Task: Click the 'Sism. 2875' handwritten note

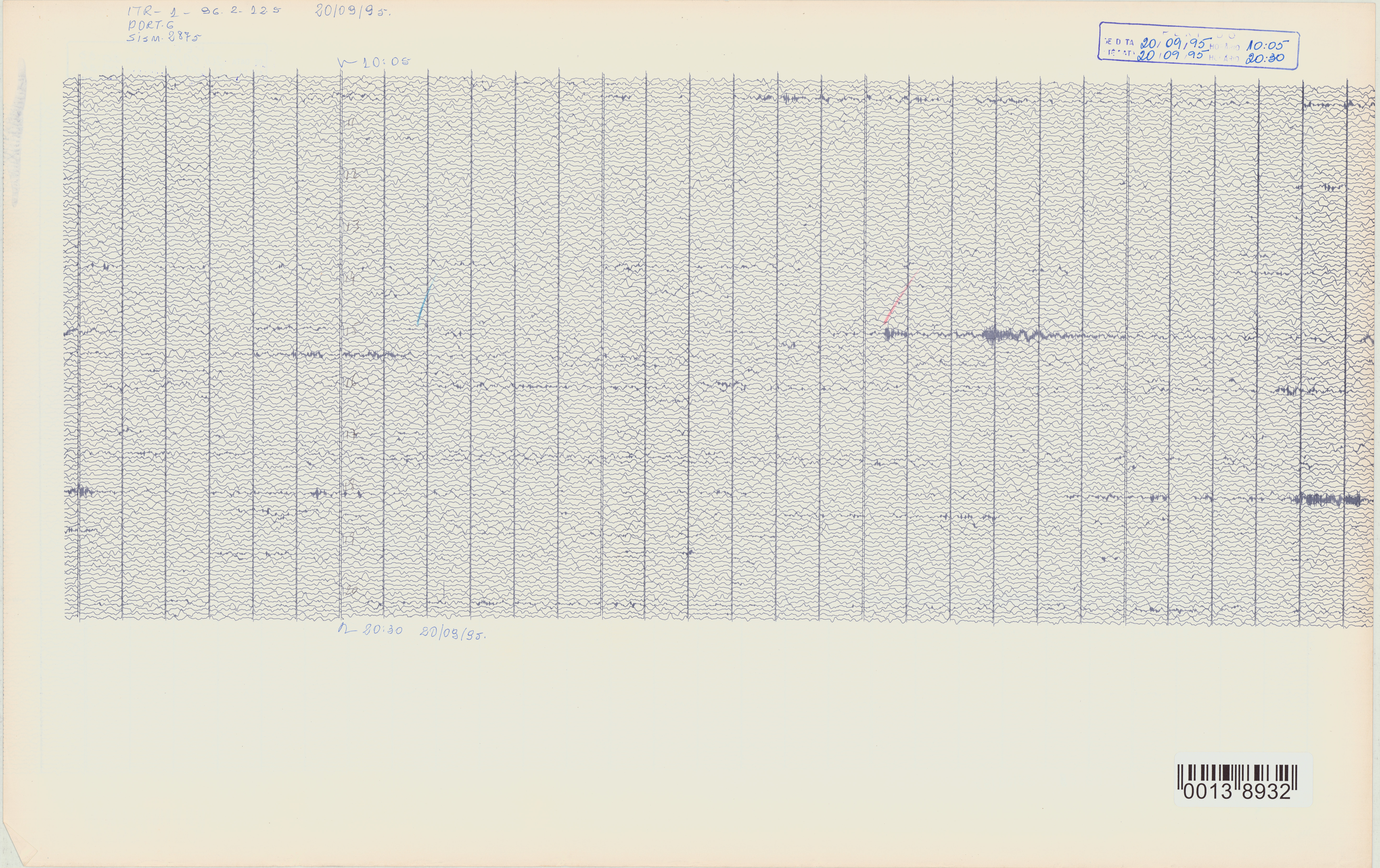Action: click(x=164, y=37)
